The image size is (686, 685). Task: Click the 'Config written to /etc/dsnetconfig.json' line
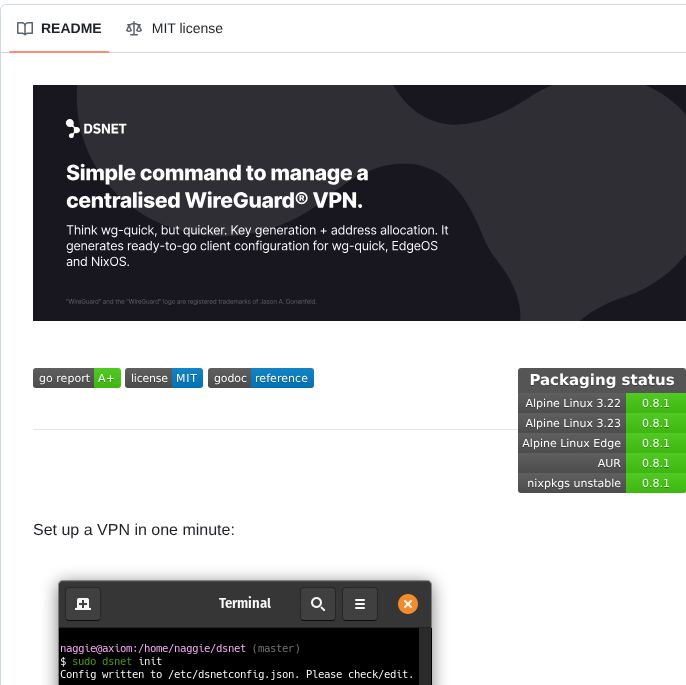click(x=237, y=674)
